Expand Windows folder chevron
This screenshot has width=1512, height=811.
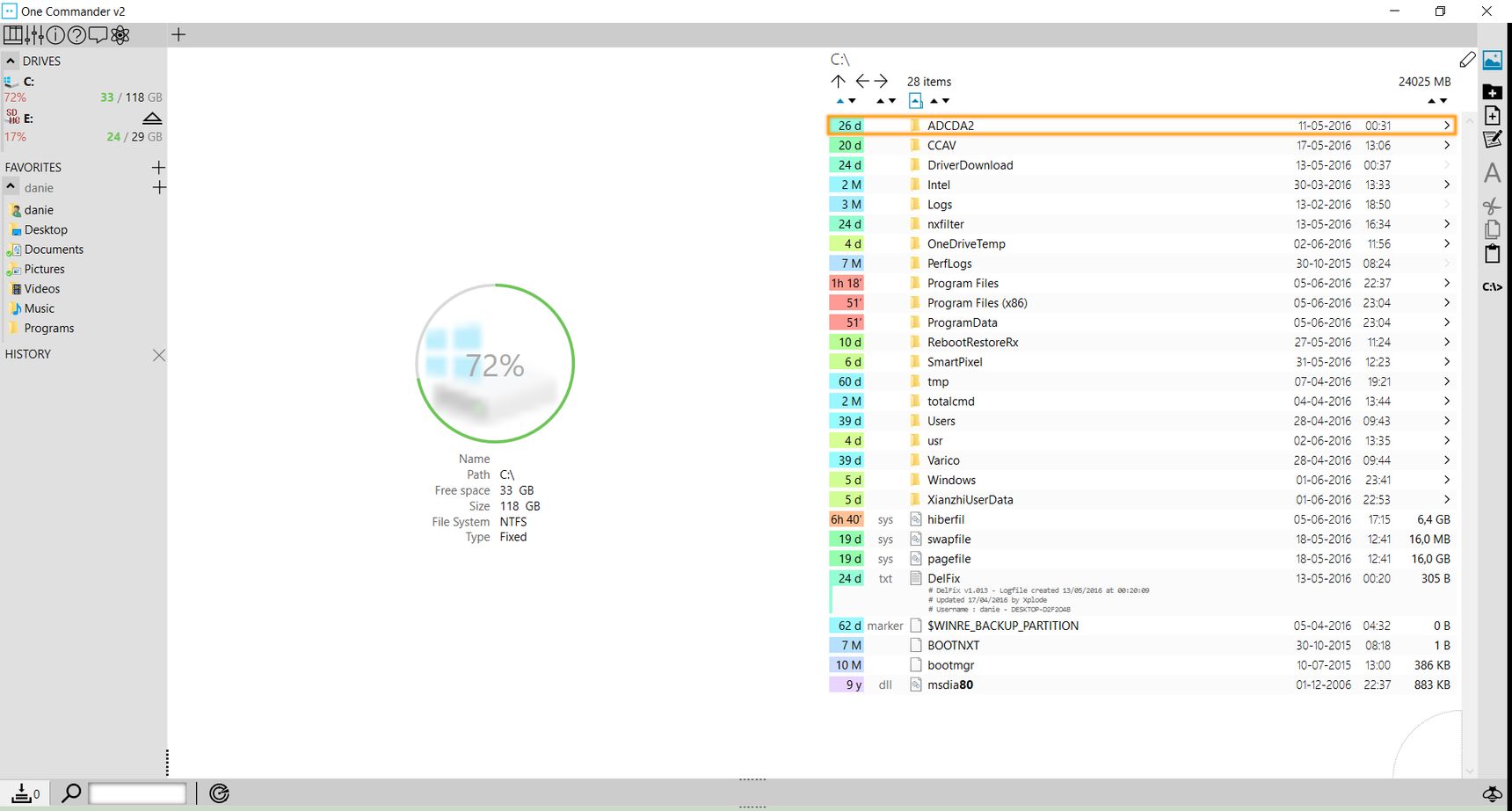(x=1446, y=480)
